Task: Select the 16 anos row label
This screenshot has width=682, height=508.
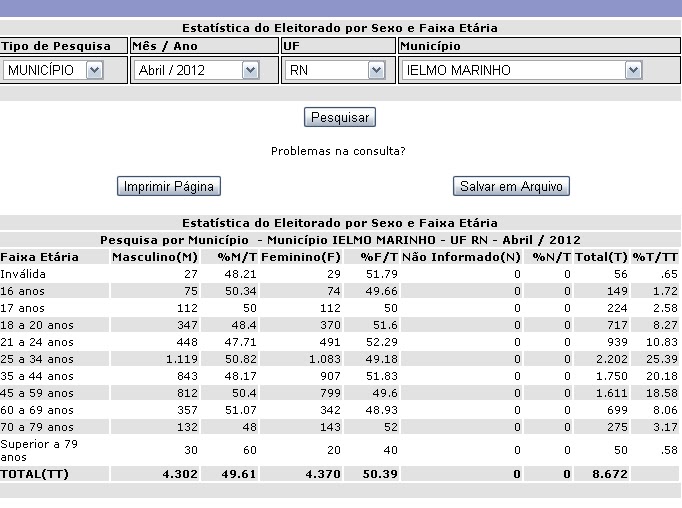Action: pos(22,291)
